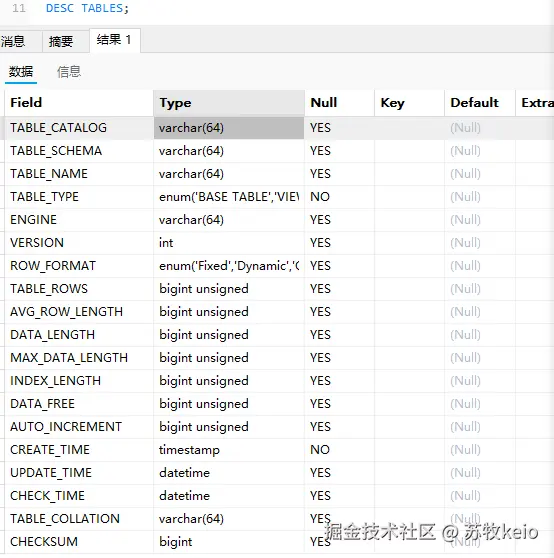
Task: Click the Null column header
Action: pyautogui.click(x=339, y=103)
